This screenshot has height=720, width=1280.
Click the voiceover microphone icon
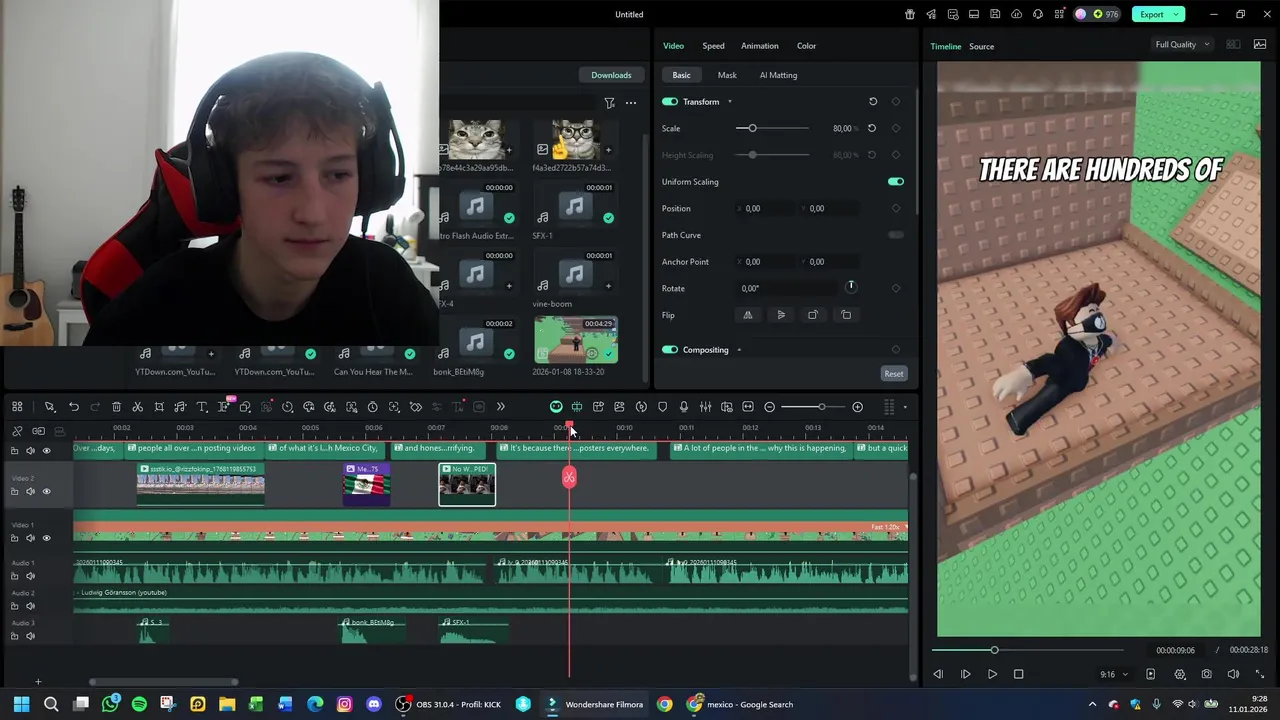pos(684,407)
